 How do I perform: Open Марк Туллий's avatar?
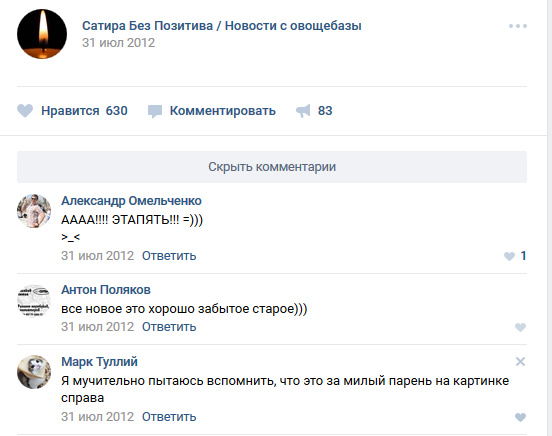[x=34, y=372]
